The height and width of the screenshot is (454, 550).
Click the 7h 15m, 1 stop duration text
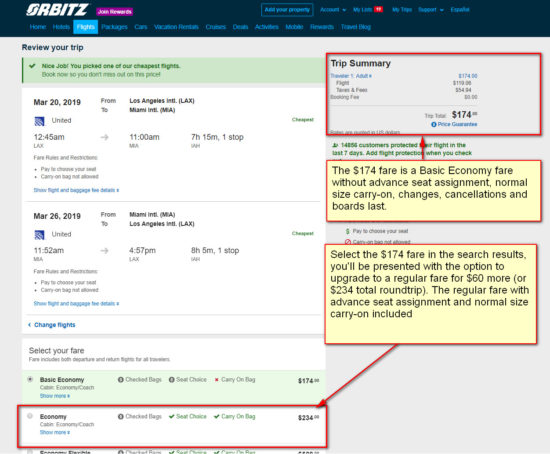pyautogui.click(x=217, y=137)
